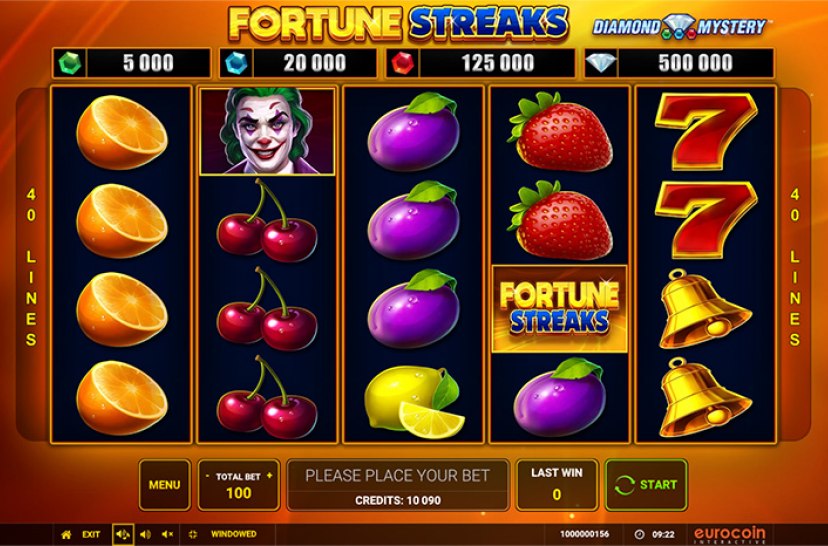
Task: Decrease total bet with minus sign
Action: click(208, 476)
